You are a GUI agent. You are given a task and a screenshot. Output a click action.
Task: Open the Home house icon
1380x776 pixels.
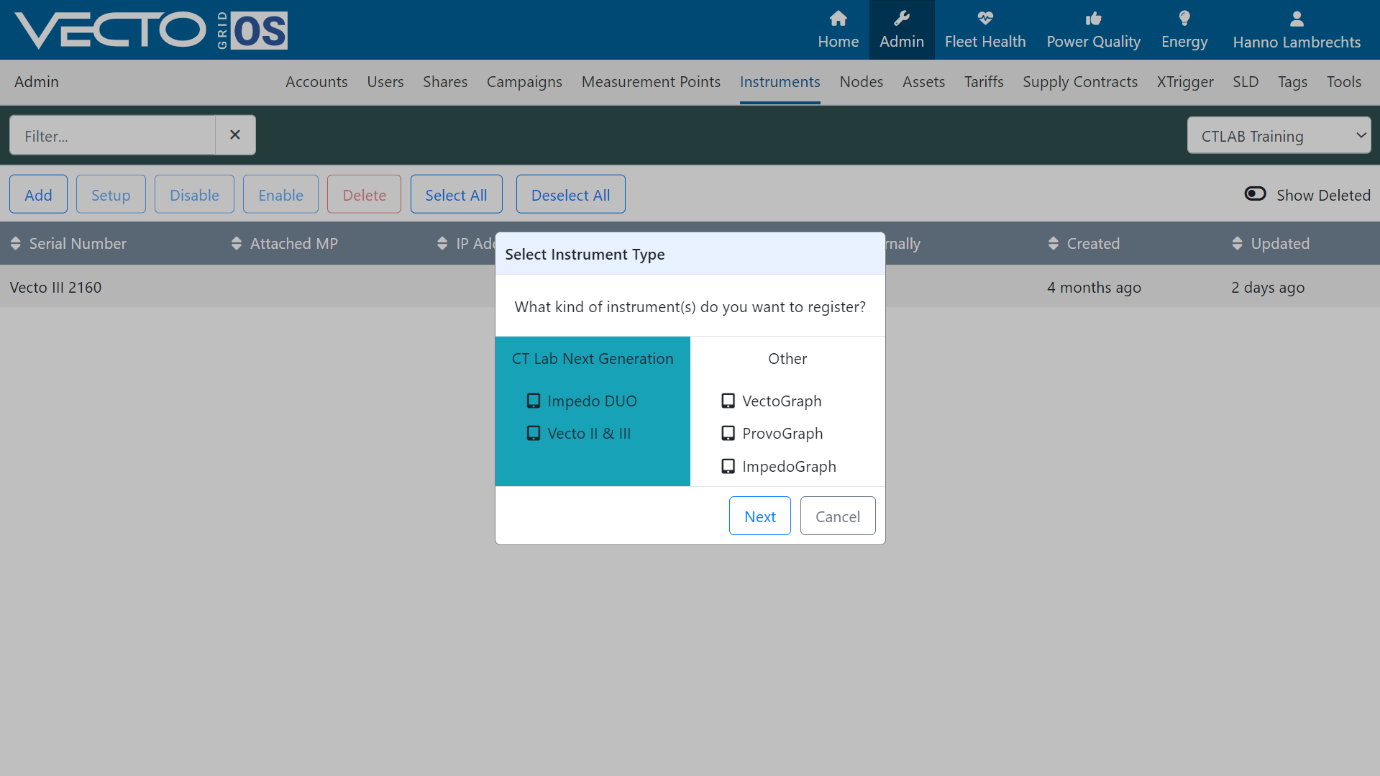pyautogui.click(x=838, y=18)
